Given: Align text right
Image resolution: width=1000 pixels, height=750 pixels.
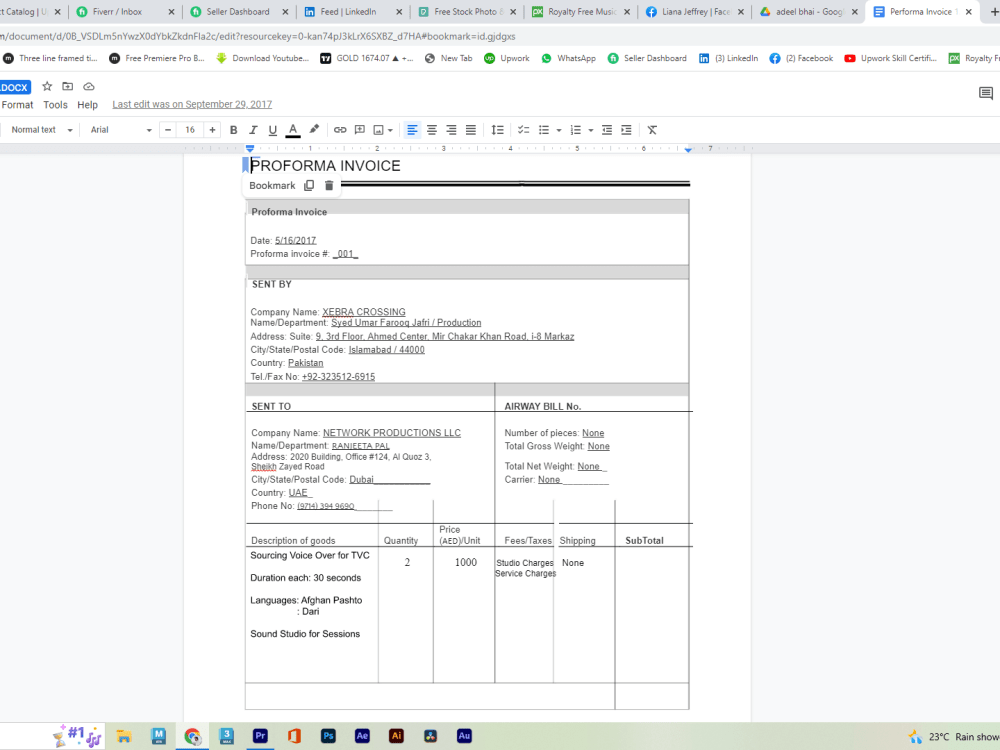Looking at the screenshot, I should click(452, 130).
